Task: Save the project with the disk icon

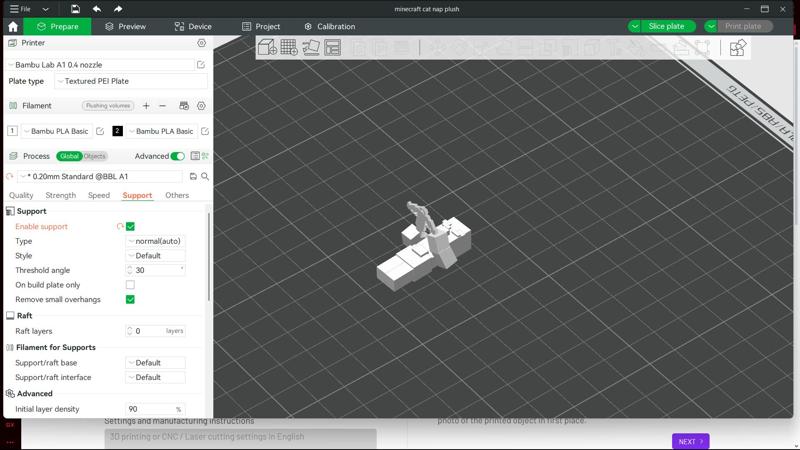Action: click(75, 9)
